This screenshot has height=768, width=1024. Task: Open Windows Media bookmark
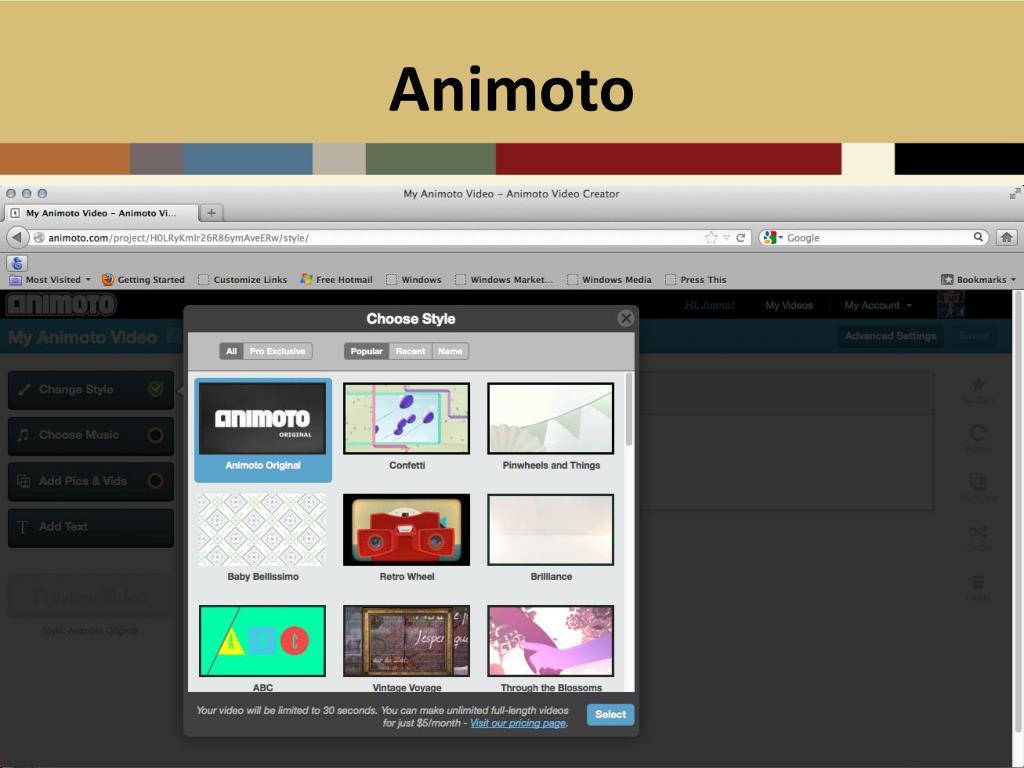609,280
